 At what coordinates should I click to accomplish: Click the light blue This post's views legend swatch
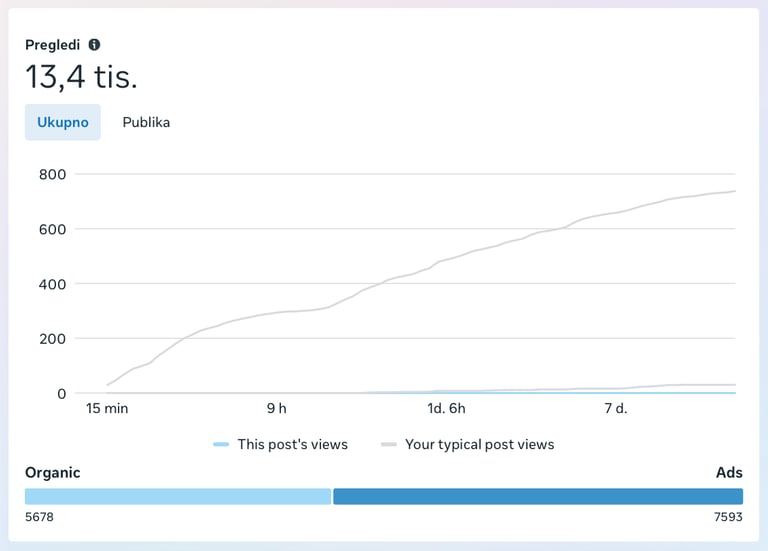coord(221,444)
